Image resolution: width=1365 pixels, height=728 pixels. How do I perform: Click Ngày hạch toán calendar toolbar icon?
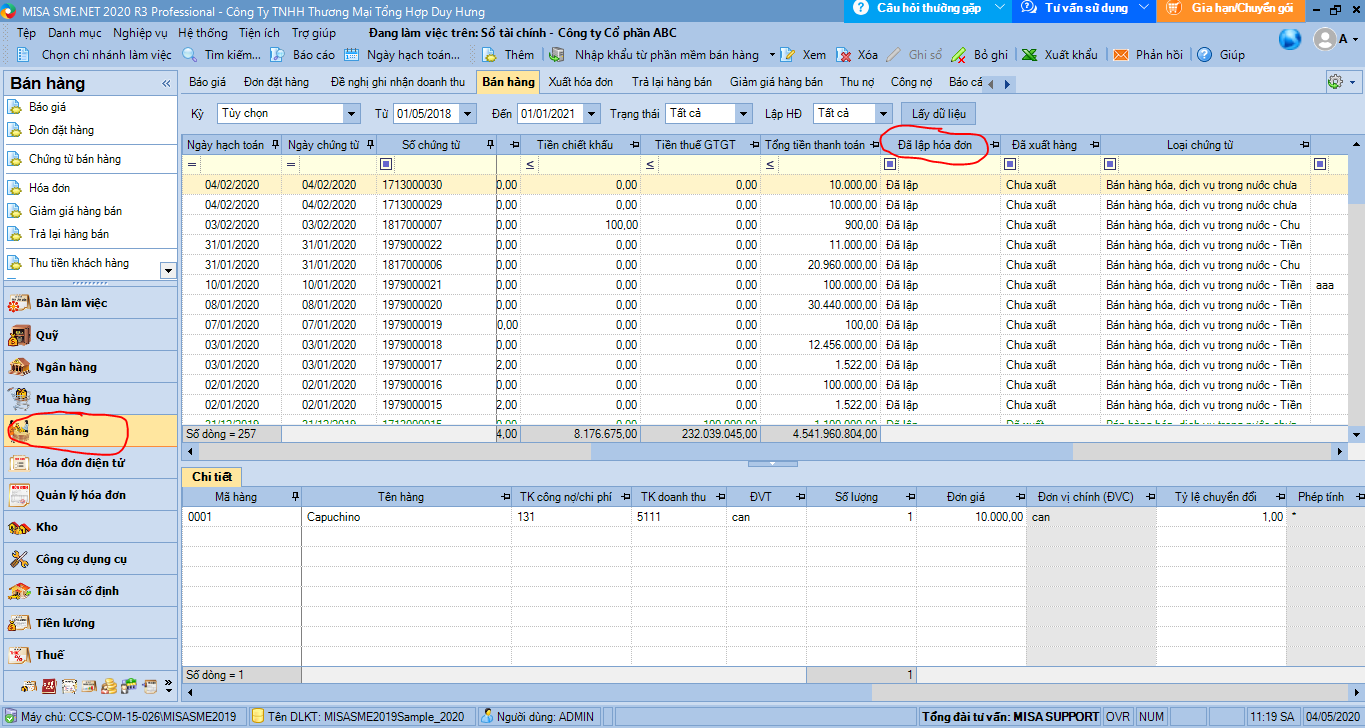(351, 55)
